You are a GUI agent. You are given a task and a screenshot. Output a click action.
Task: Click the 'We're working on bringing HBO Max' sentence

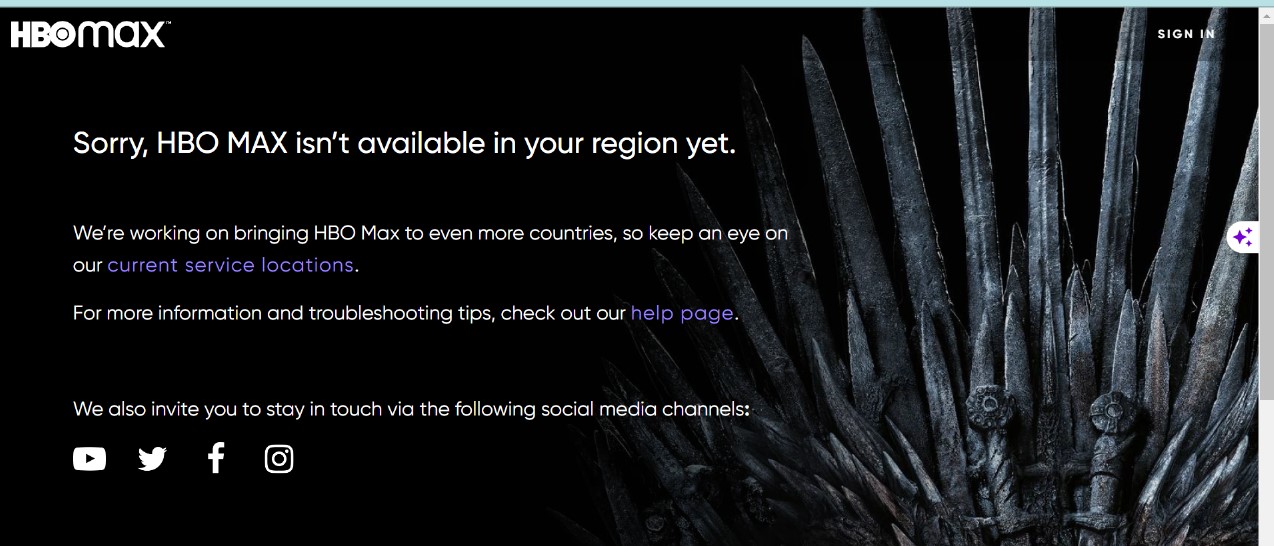[x=430, y=249]
